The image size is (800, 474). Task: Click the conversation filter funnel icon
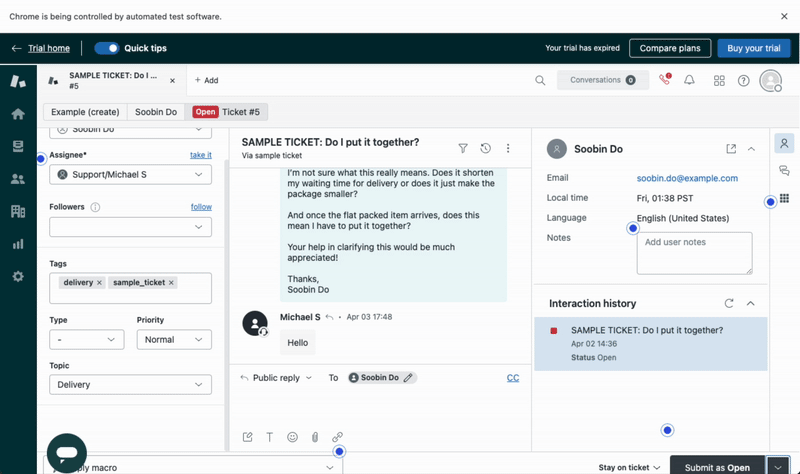463,148
